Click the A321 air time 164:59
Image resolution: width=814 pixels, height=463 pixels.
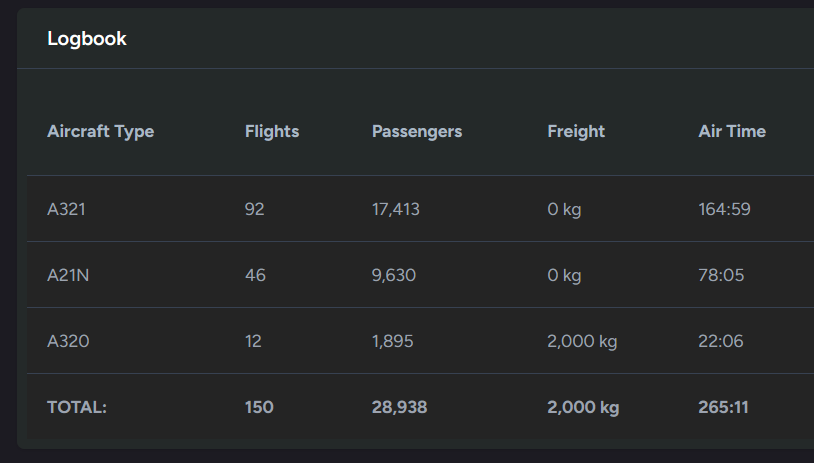724,209
